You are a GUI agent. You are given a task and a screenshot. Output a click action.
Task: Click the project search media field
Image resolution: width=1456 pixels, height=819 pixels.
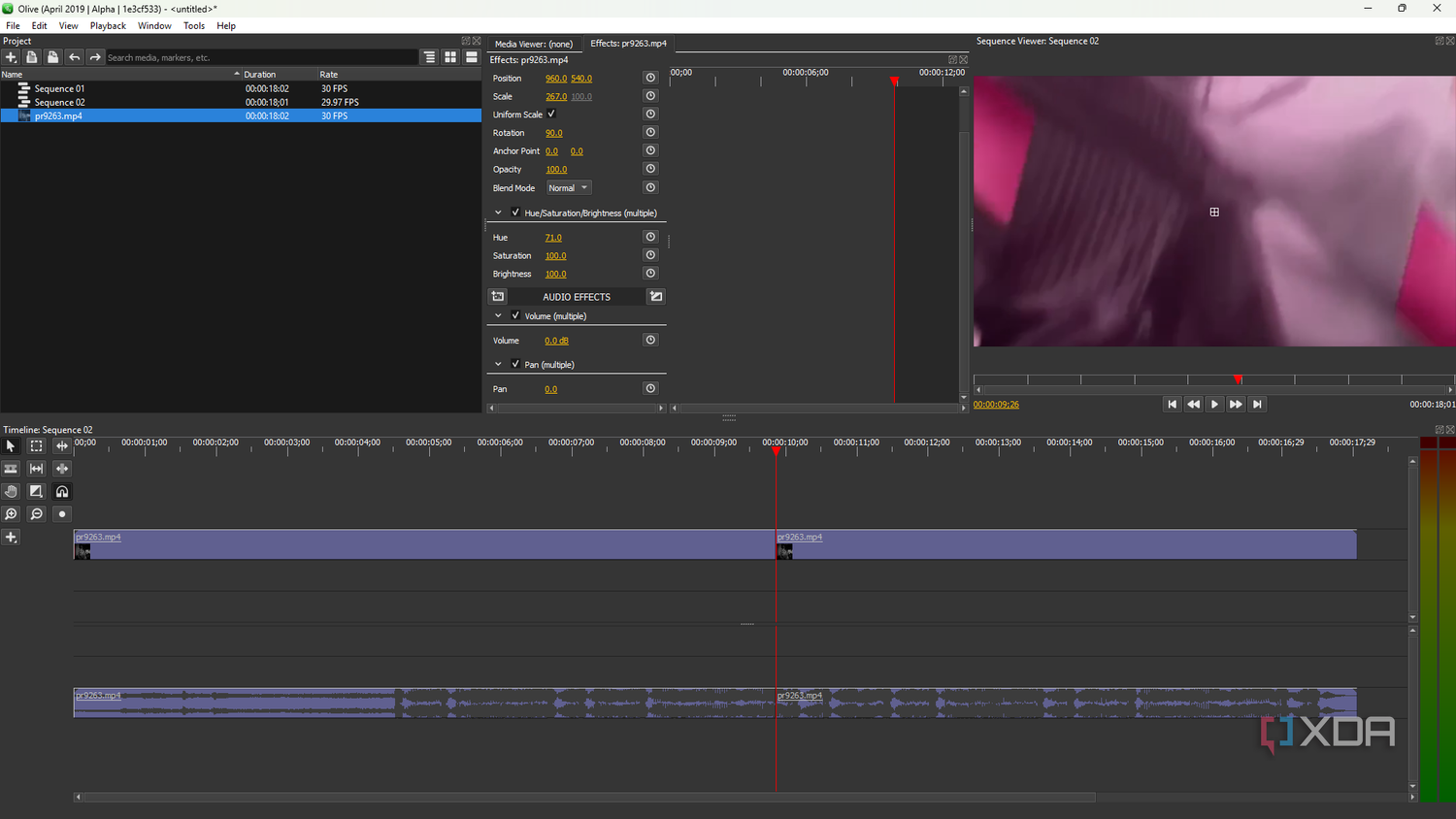tap(261, 57)
